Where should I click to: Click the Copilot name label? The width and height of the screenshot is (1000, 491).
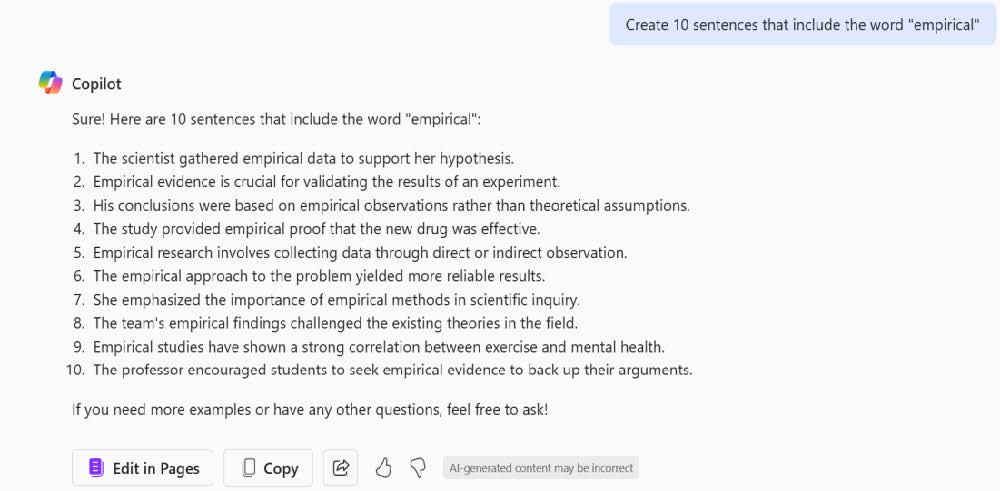pos(96,84)
